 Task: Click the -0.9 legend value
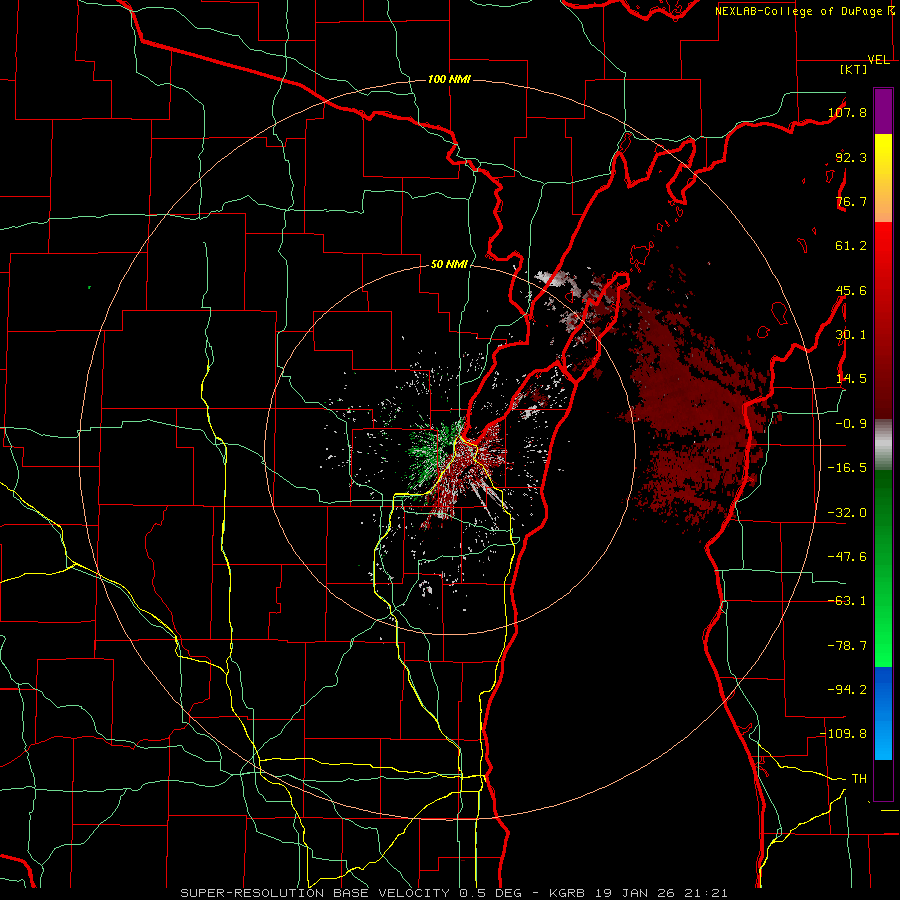click(x=851, y=424)
